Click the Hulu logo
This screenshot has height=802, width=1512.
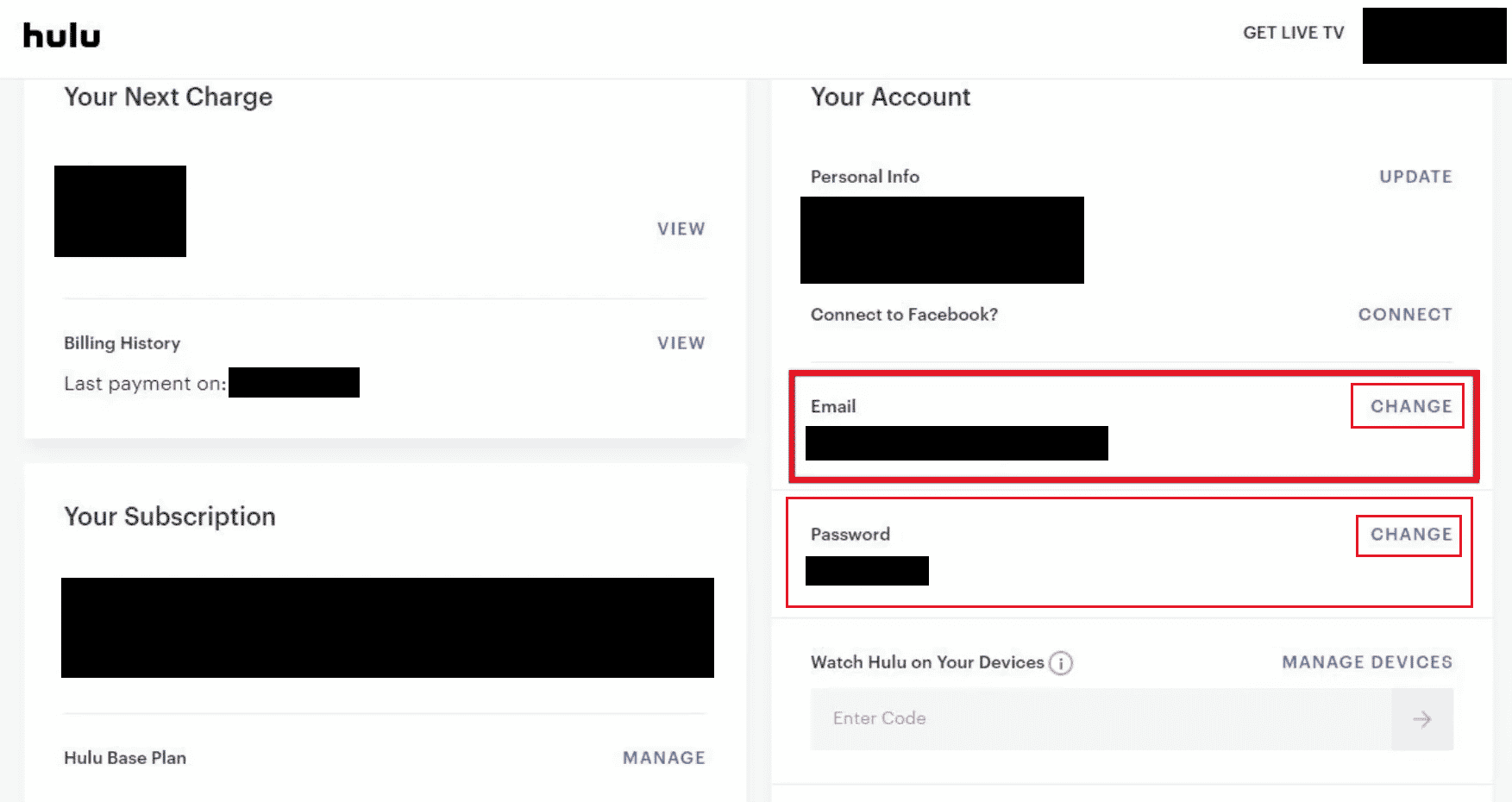61,36
